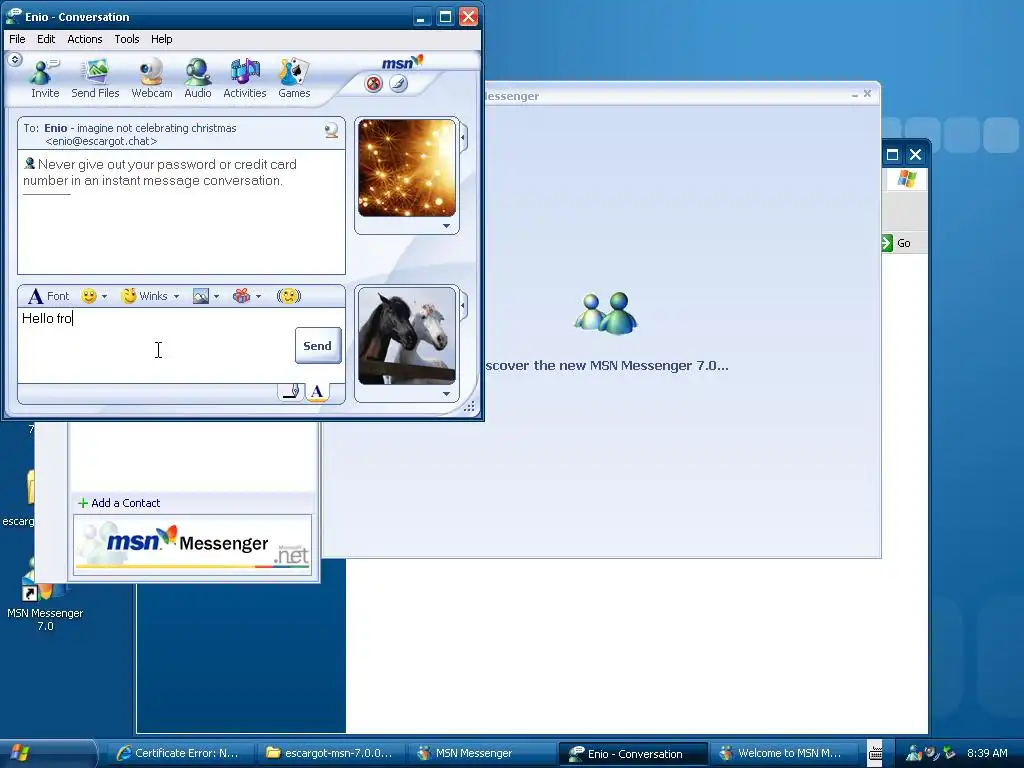Click the contact name Enio in To field
The height and width of the screenshot is (768, 1024).
(56, 128)
